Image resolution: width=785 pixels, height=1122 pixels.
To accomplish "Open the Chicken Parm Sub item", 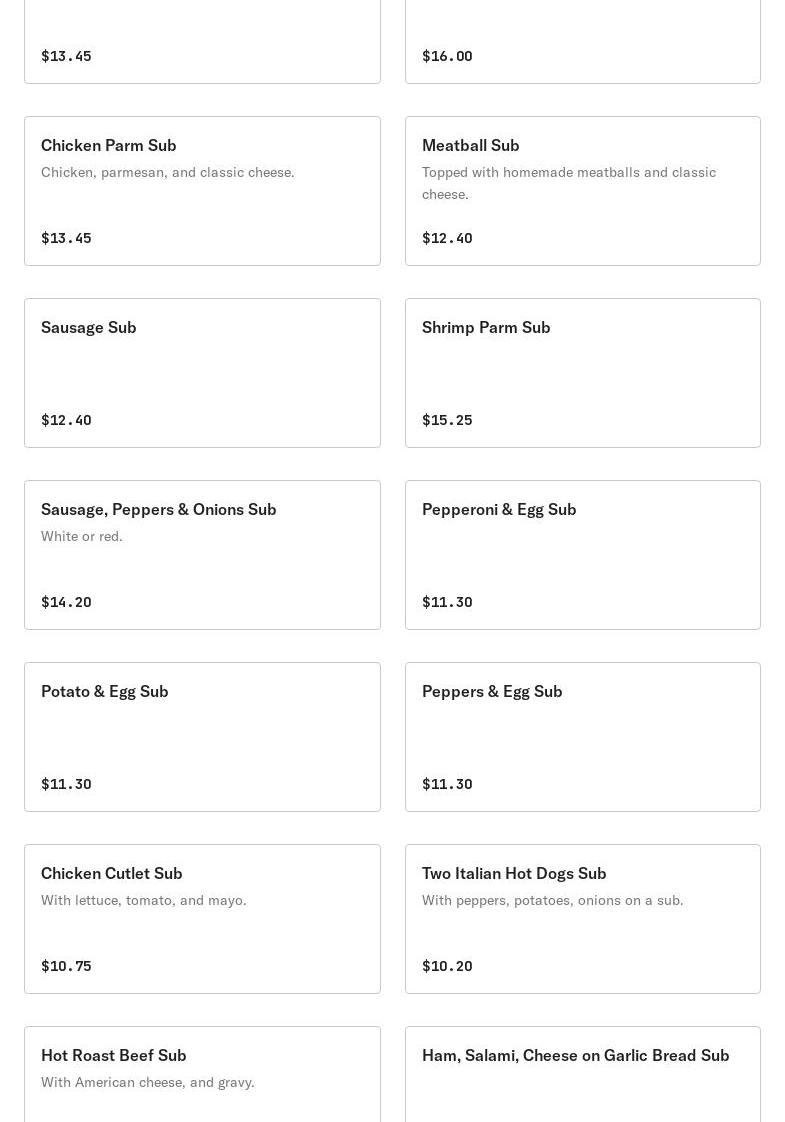I will [x=203, y=191].
